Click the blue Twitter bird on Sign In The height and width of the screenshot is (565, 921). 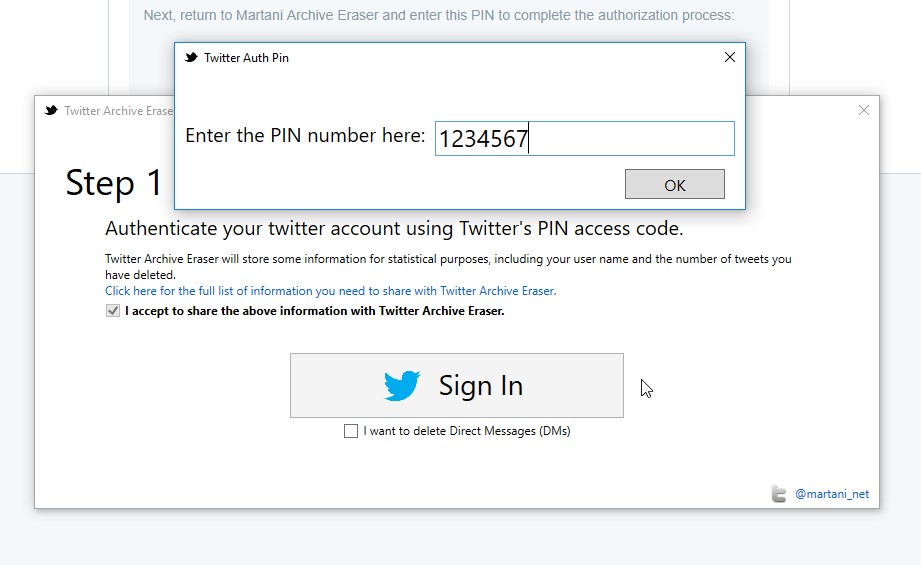[x=402, y=385]
